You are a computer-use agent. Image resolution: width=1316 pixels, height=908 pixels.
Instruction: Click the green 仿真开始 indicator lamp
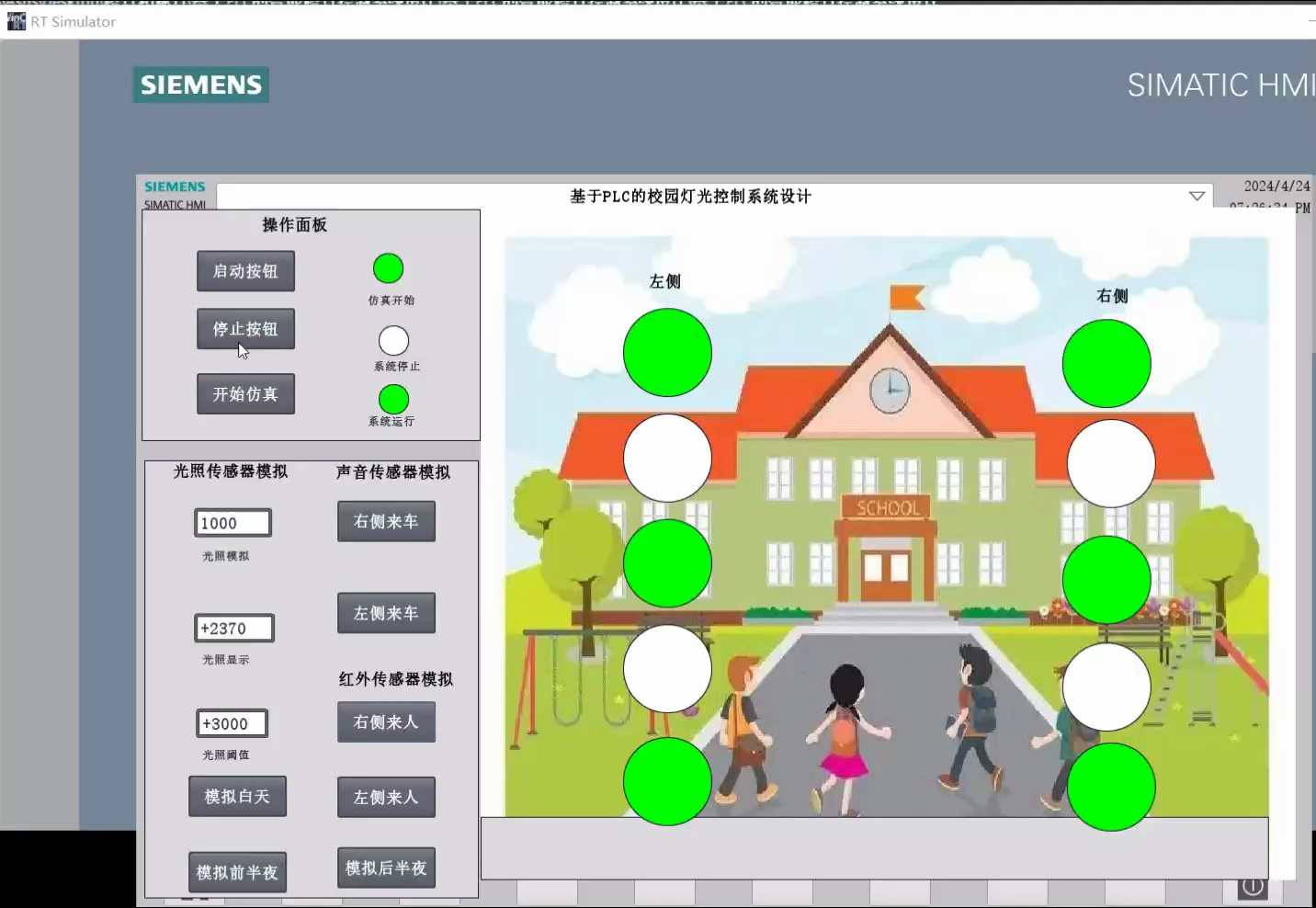coord(388,268)
